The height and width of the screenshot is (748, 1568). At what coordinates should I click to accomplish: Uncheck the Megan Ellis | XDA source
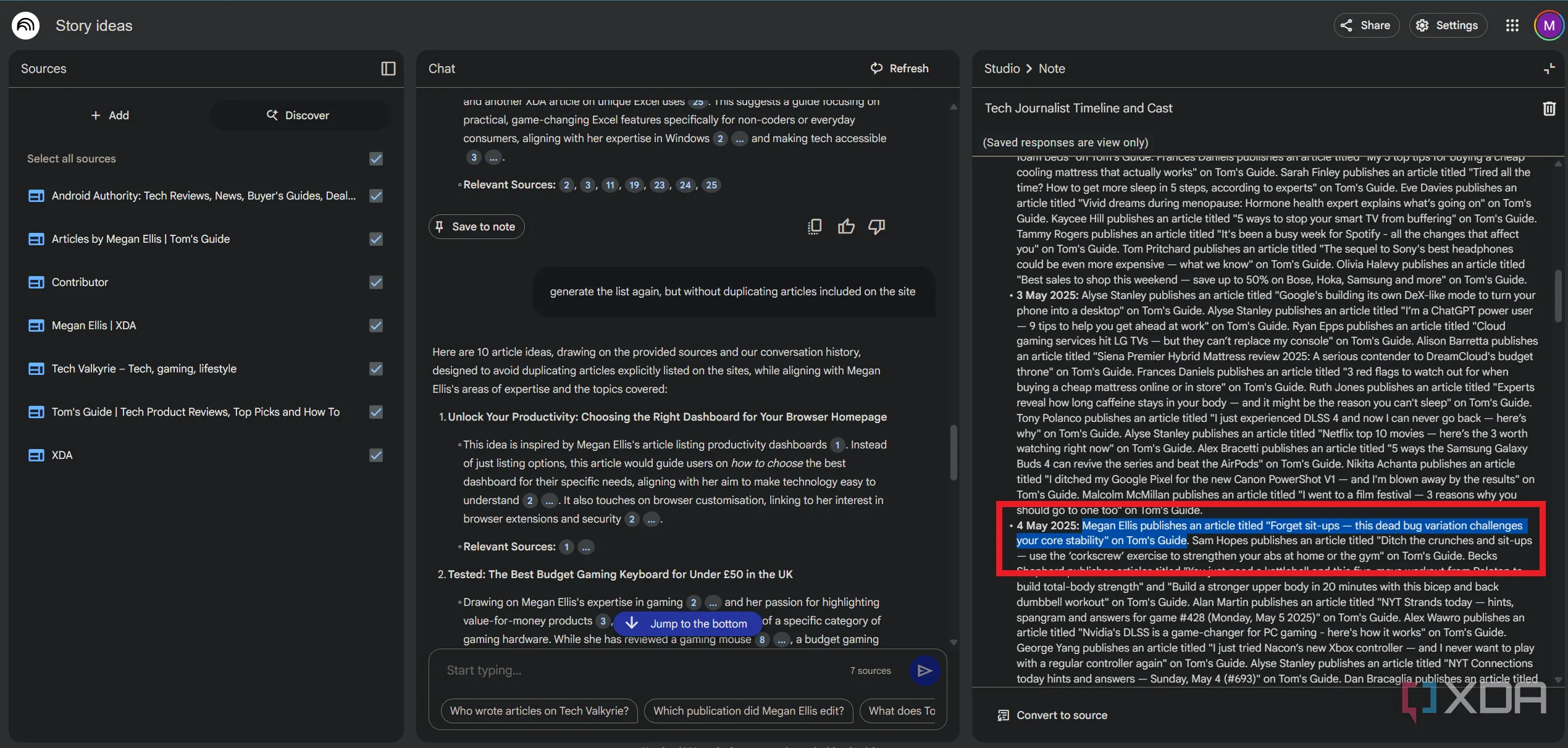click(x=376, y=326)
